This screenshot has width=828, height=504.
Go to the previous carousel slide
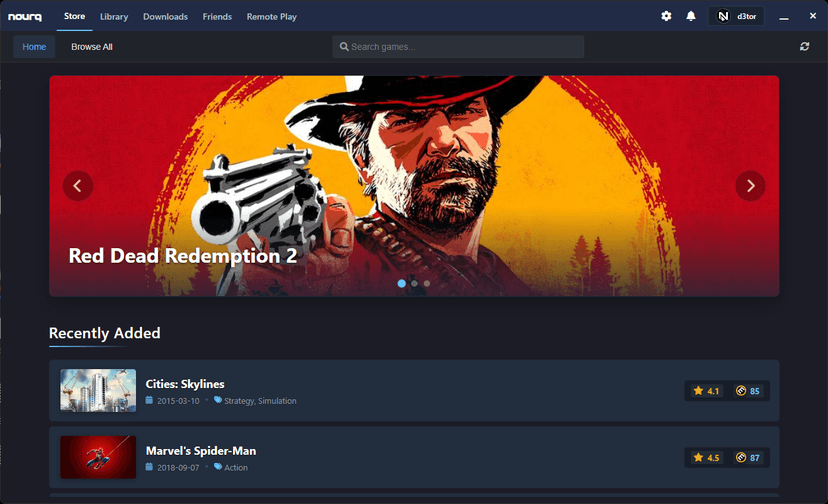tap(78, 185)
